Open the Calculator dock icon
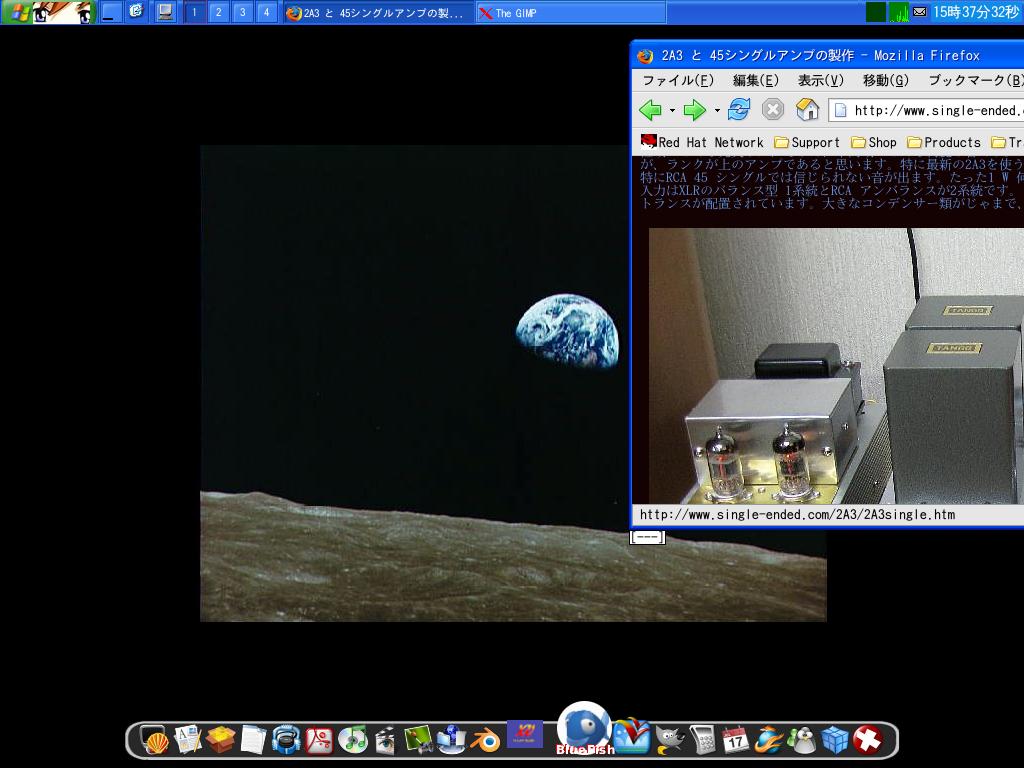 click(x=706, y=740)
